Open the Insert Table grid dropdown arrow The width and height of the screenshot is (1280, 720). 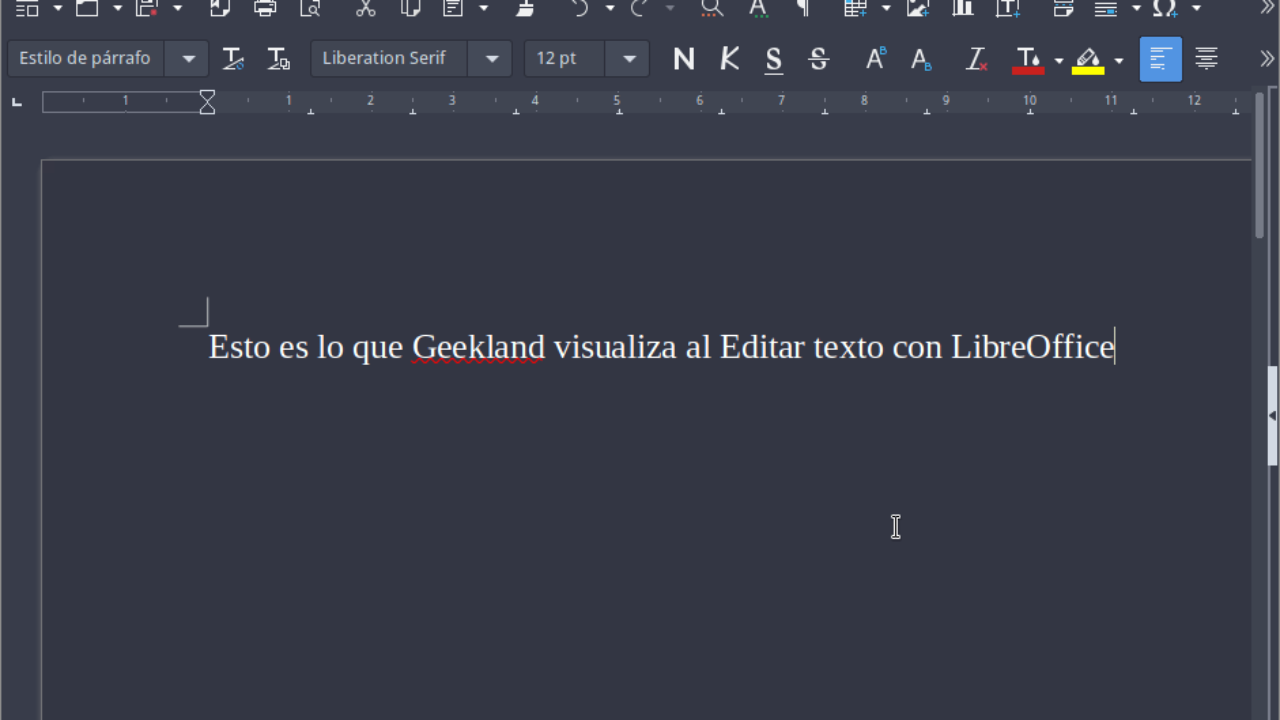tap(885, 8)
